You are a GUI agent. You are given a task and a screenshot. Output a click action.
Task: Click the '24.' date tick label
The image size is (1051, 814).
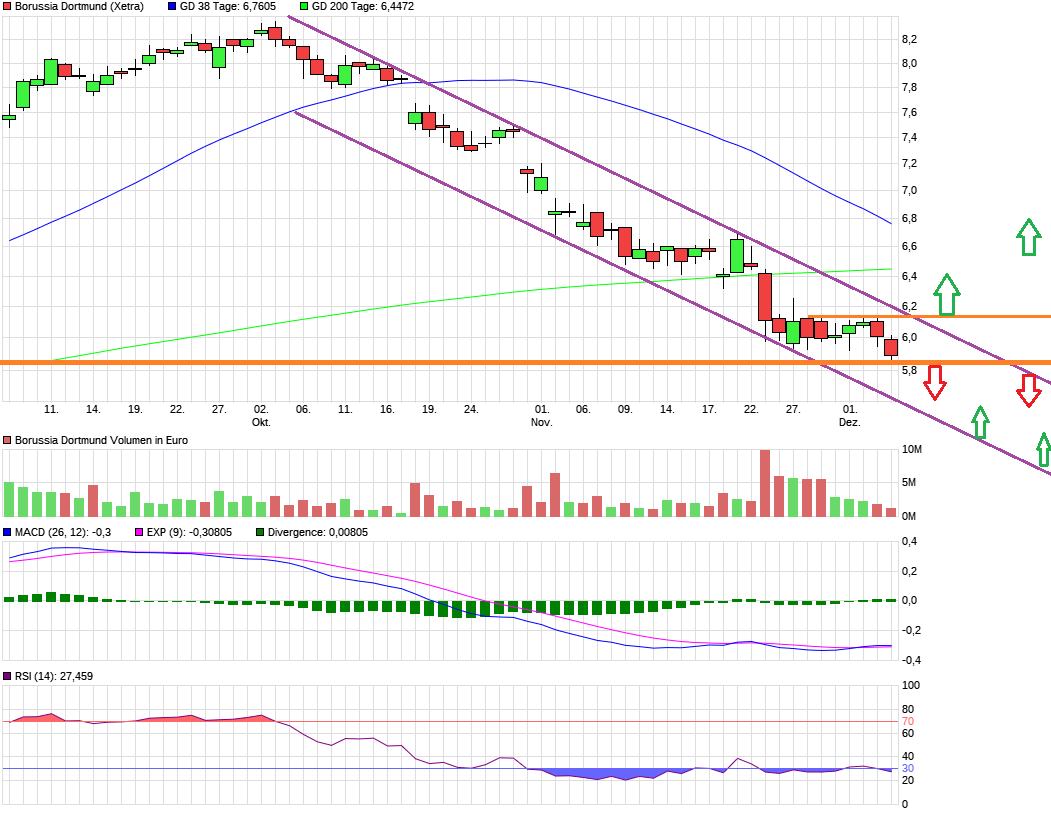(471, 409)
